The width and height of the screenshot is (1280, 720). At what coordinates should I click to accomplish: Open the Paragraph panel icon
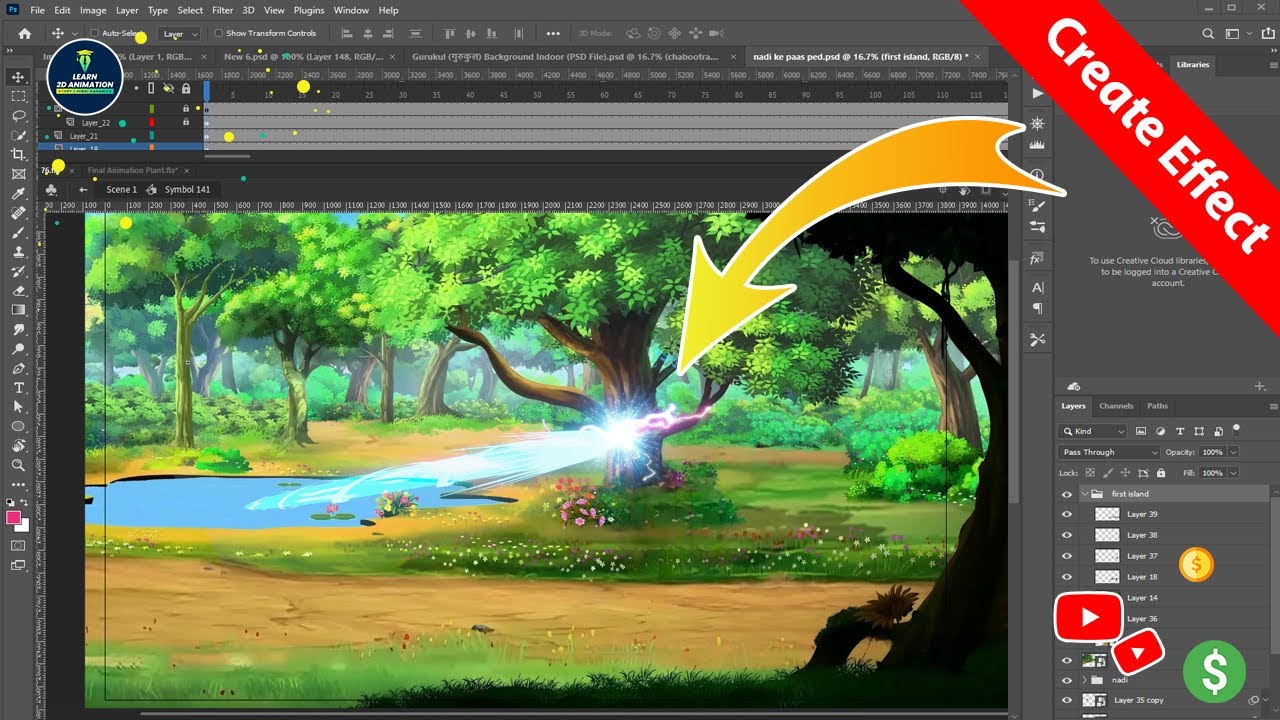pos(1037,308)
